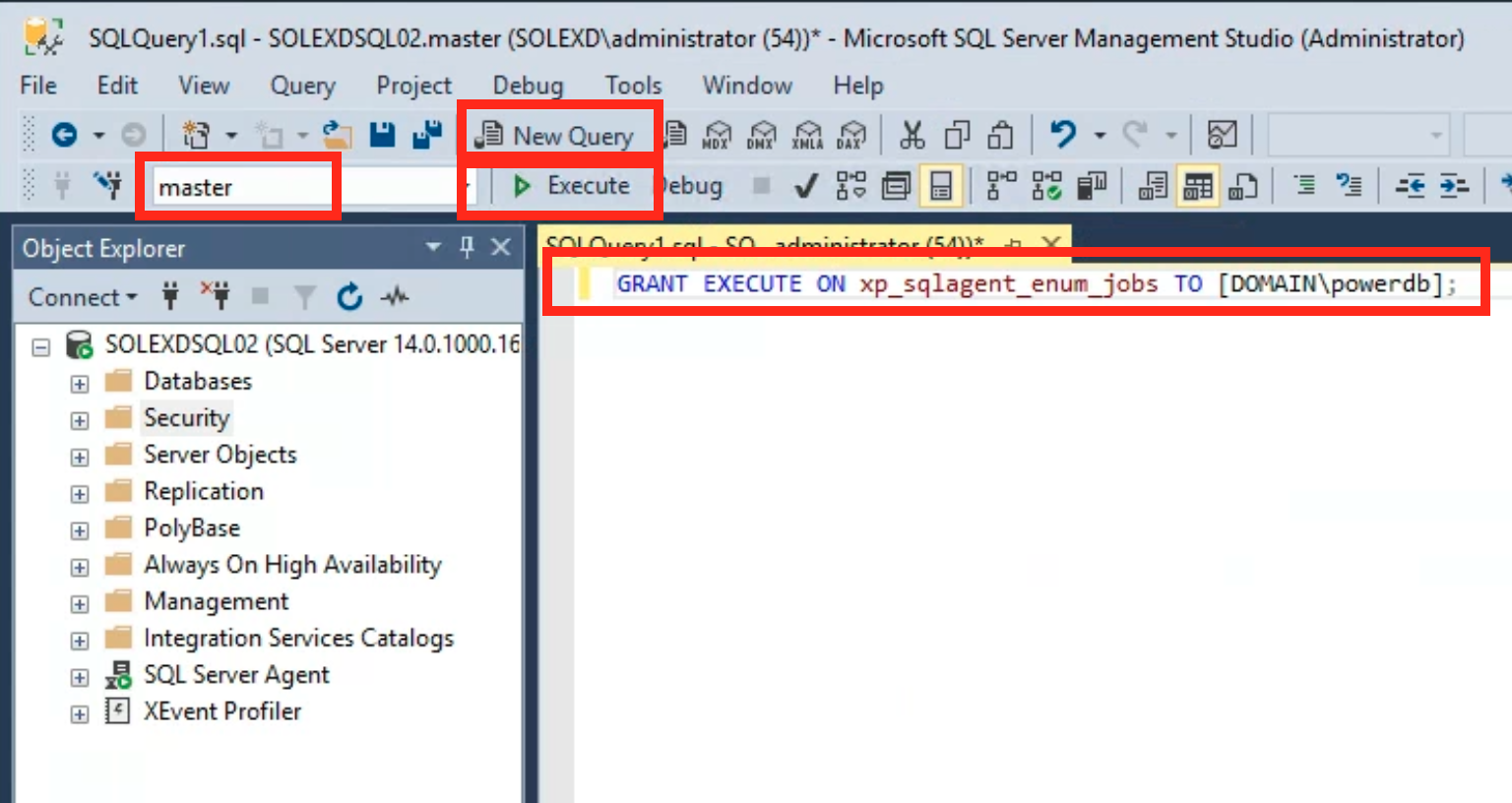Expand the SQL Server Agent node

[80, 676]
